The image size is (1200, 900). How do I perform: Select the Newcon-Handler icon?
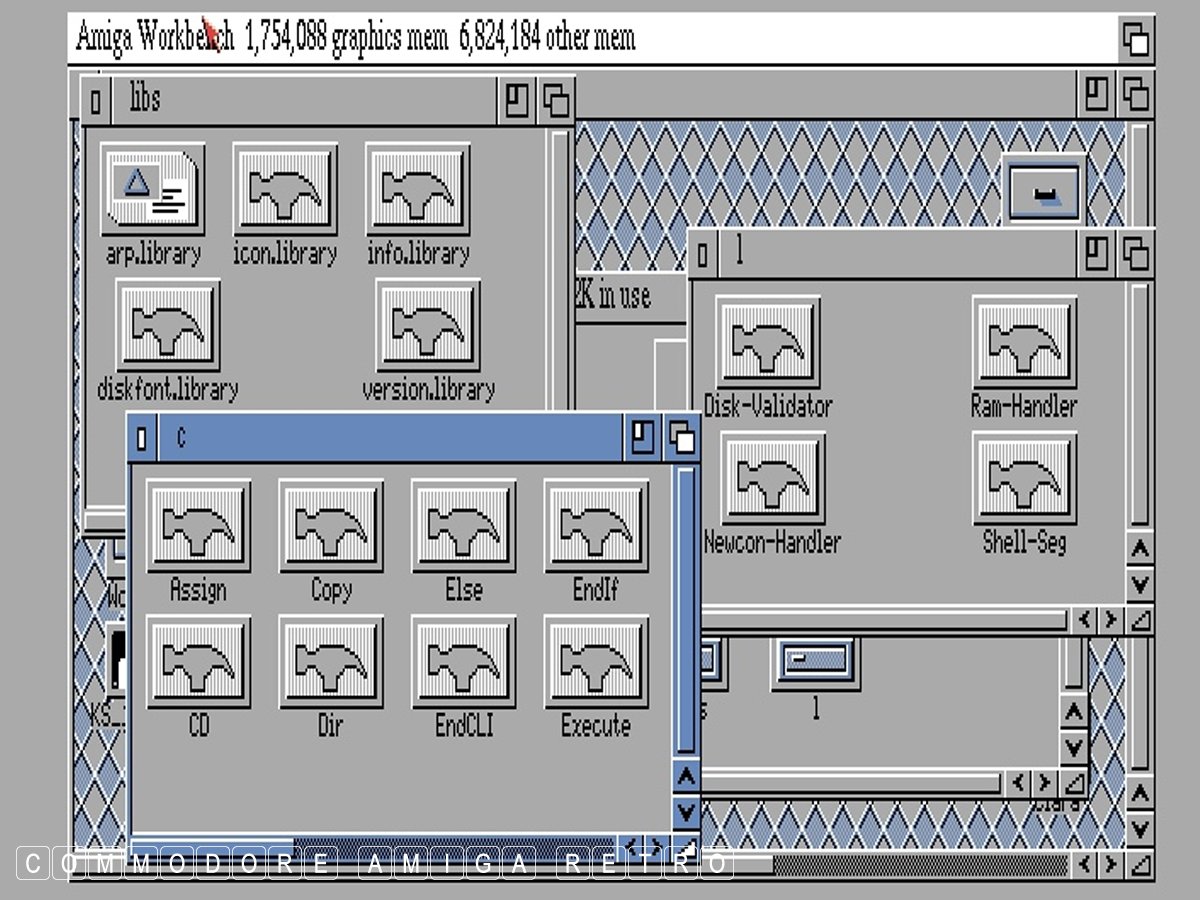click(772, 480)
